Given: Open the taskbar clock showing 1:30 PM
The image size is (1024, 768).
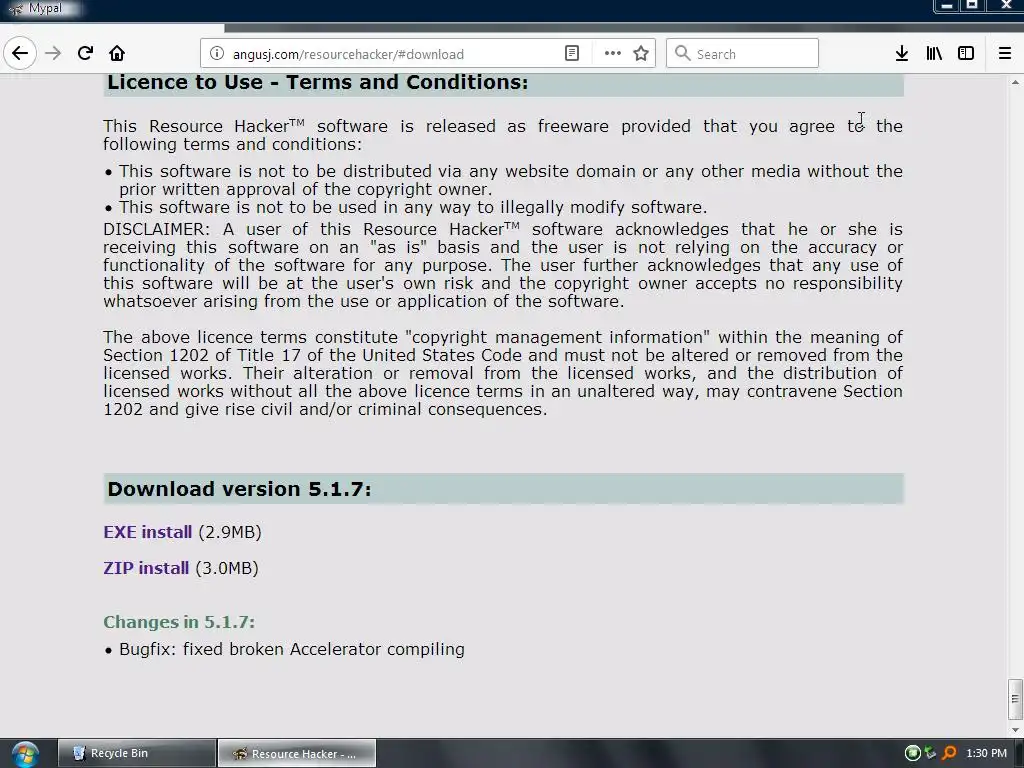Looking at the screenshot, I should [986, 753].
